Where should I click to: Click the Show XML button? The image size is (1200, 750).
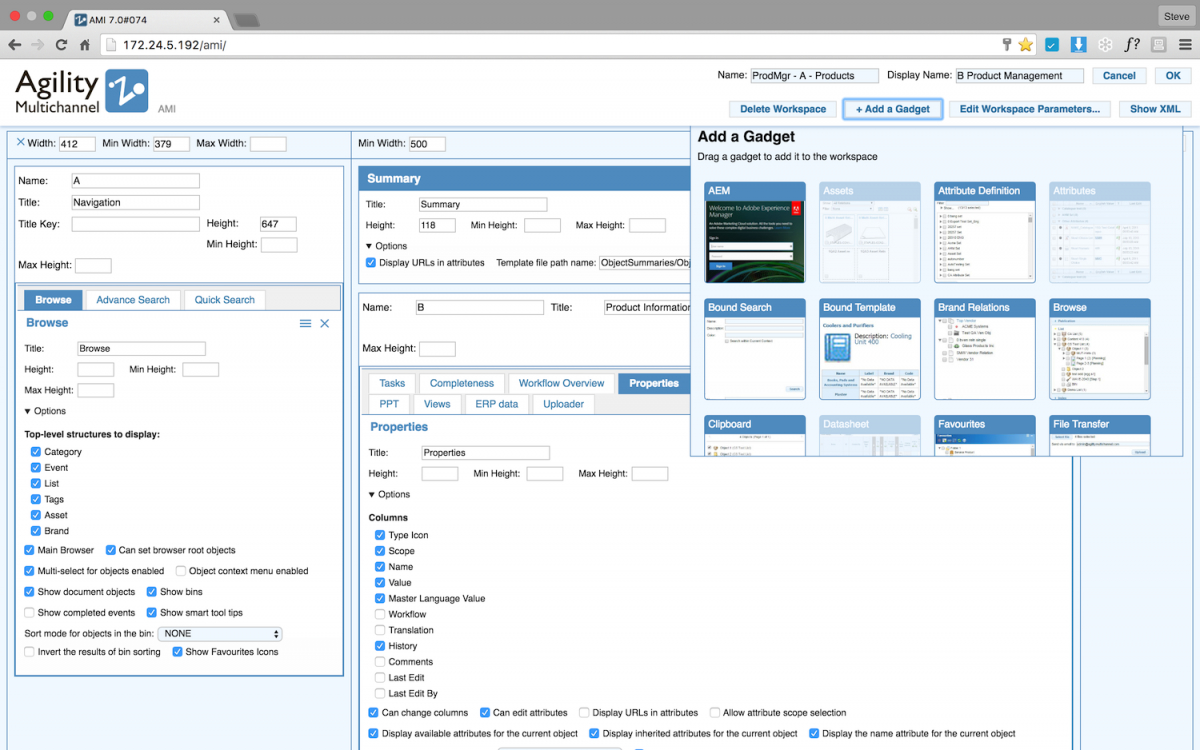[x=1155, y=109]
